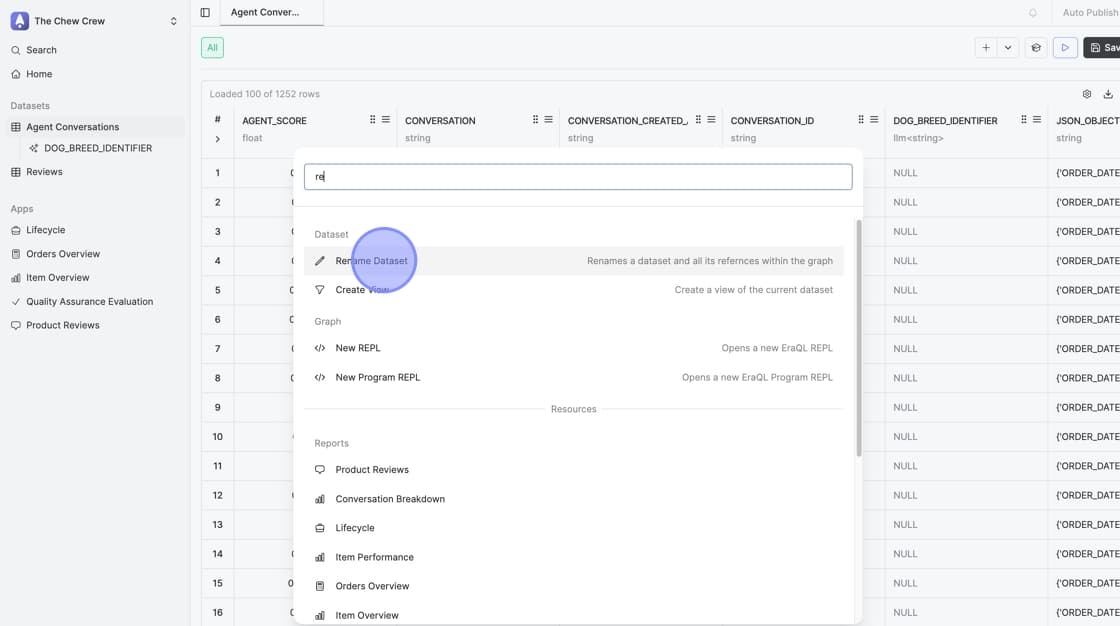Toggle Auto Publish option

click(1090, 13)
